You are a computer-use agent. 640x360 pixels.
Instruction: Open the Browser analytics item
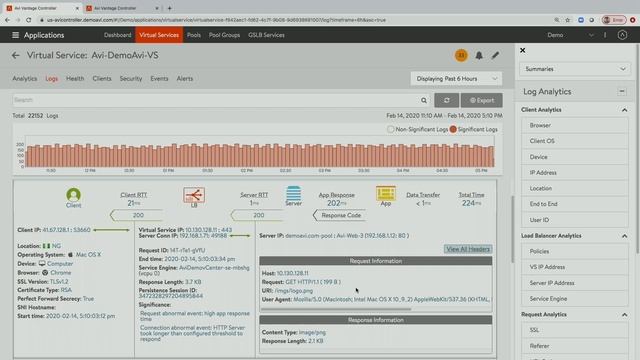[575, 125]
